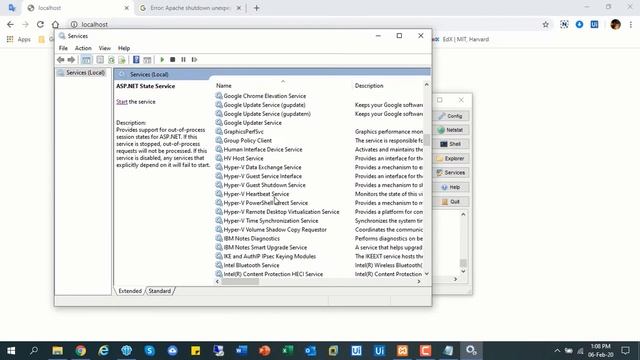The height and width of the screenshot is (360, 640).
Task: Open XAMPP icon in the taskbar
Action: coord(402,351)
